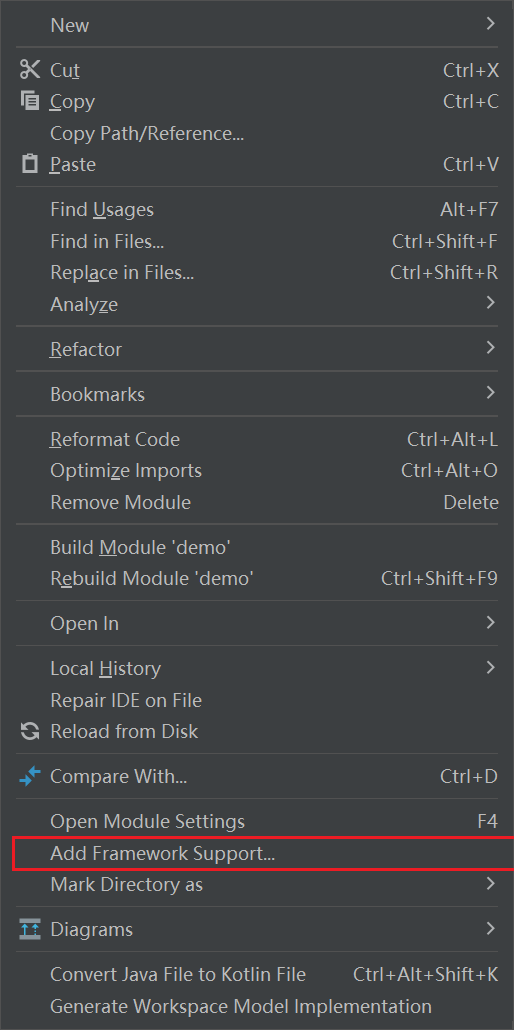Screen dimensions: 514x1030
Task: Click the Copy pages icon
Action: pyautogui.click(x=30, y=101)
